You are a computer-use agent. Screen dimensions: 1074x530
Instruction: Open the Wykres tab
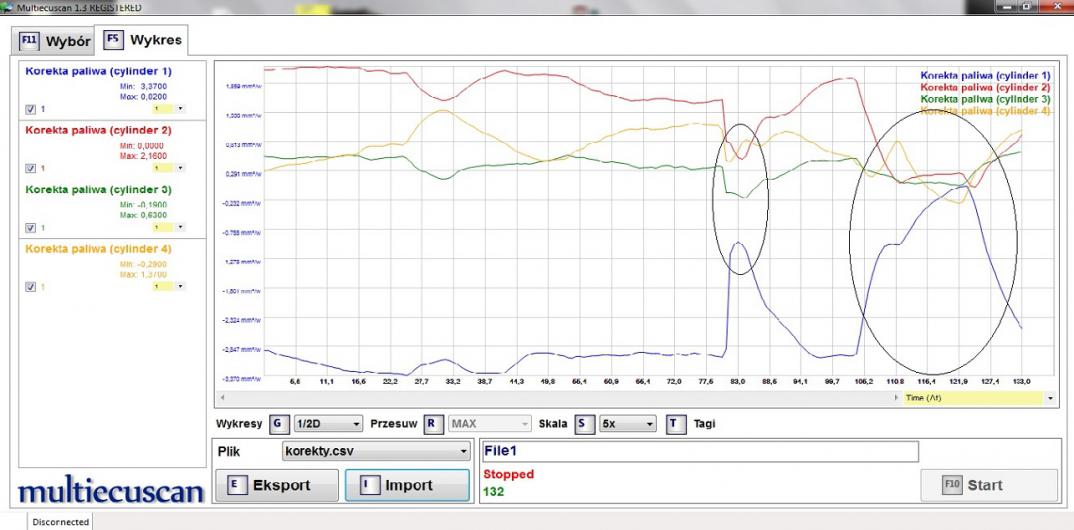pyautogui.click(x=142, y=40)
